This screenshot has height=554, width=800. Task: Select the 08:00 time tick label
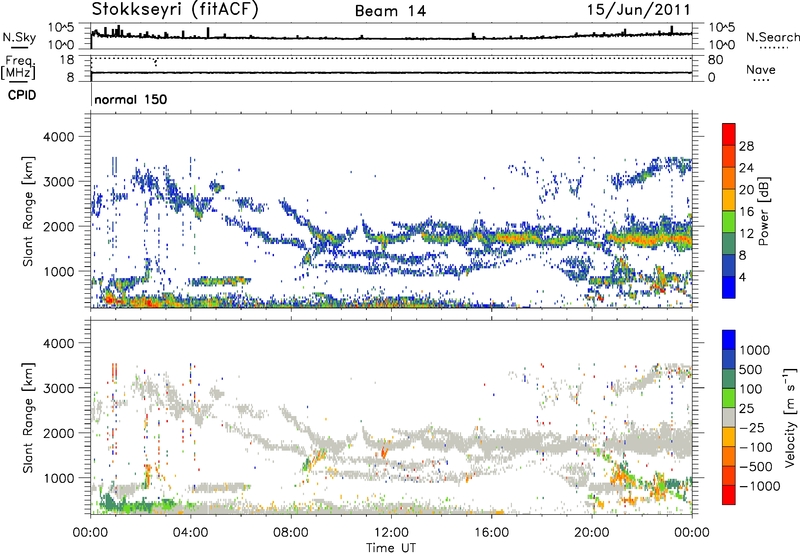coord(291,533)
